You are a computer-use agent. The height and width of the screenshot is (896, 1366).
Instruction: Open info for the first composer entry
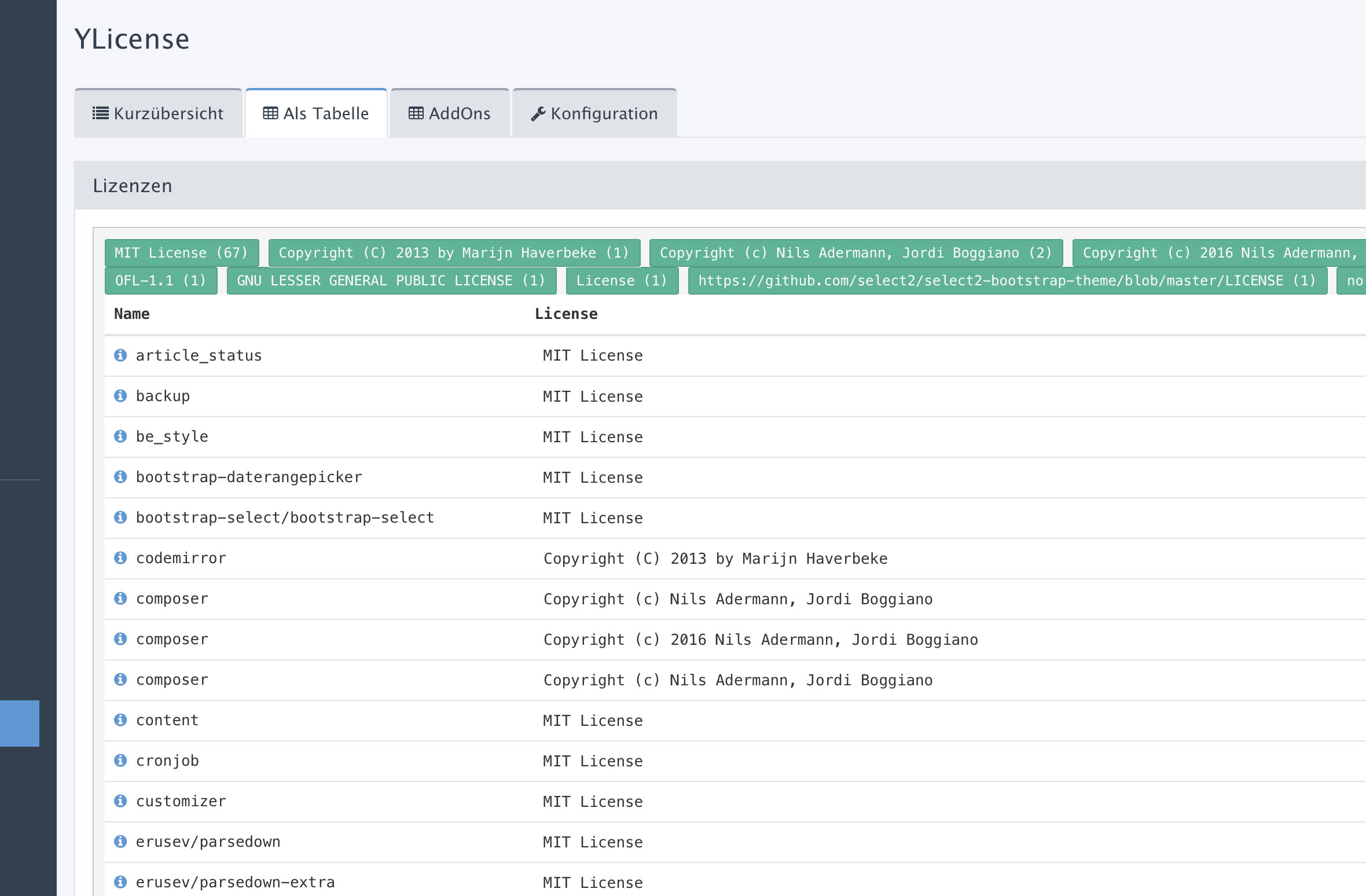[x=120, y=598]
